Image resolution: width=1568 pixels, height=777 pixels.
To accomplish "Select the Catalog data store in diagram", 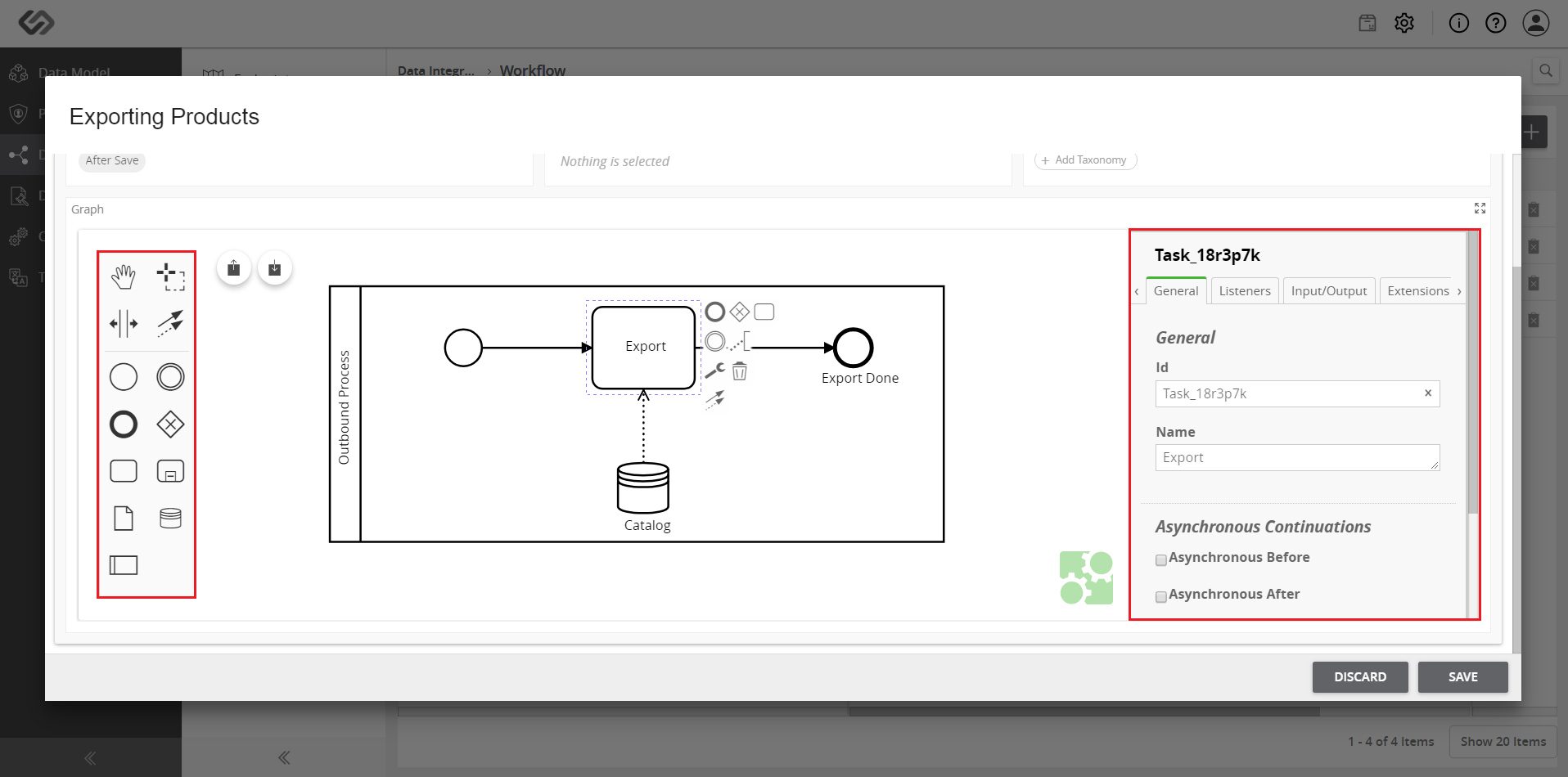I will coord(643,487).
